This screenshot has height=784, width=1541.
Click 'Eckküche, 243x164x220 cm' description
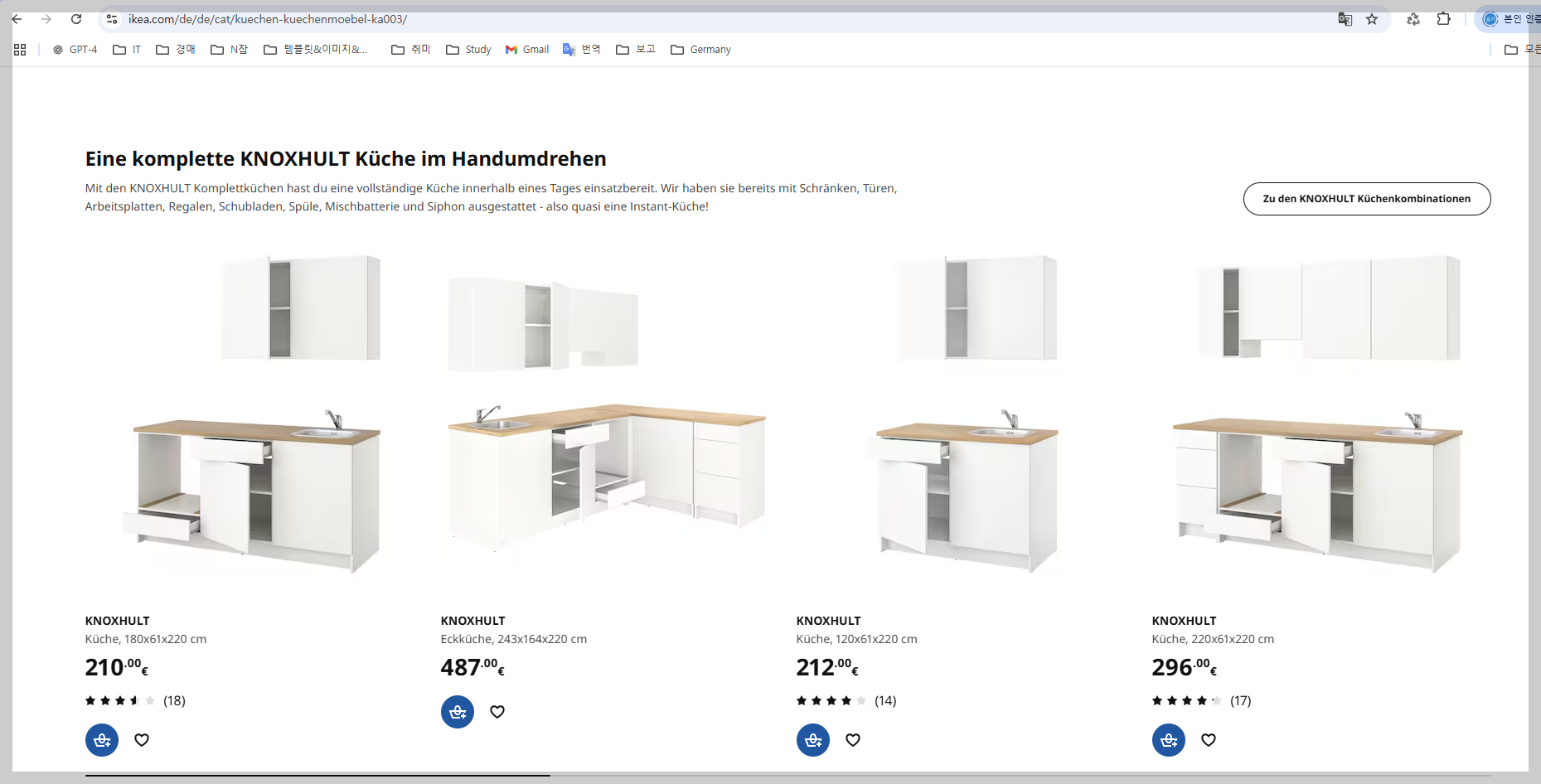[x=514, y=639]
